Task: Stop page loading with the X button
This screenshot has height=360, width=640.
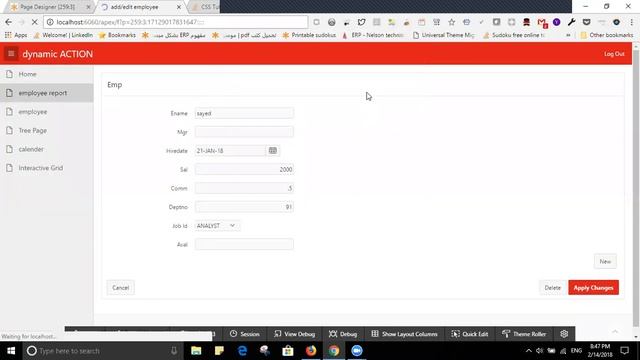Action: (x=35, y=22)
